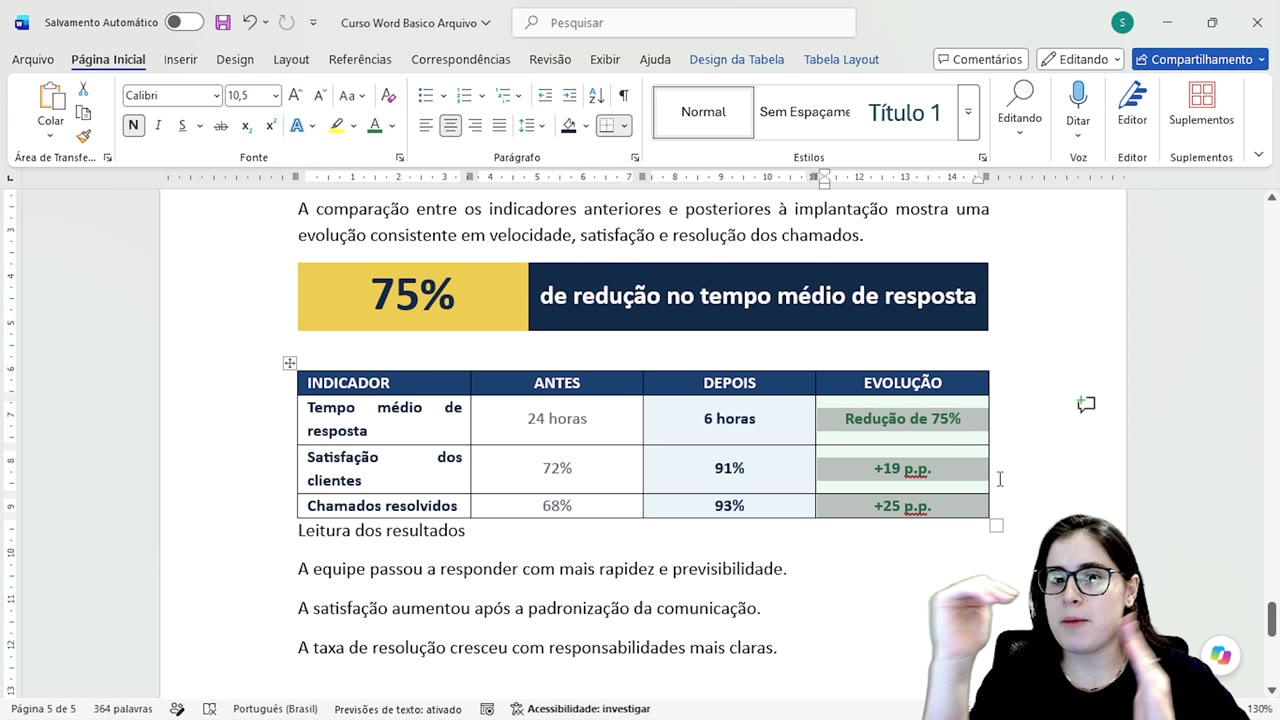Click the Cut scissors icon
Screen dimensions: 1280x720
83,90
